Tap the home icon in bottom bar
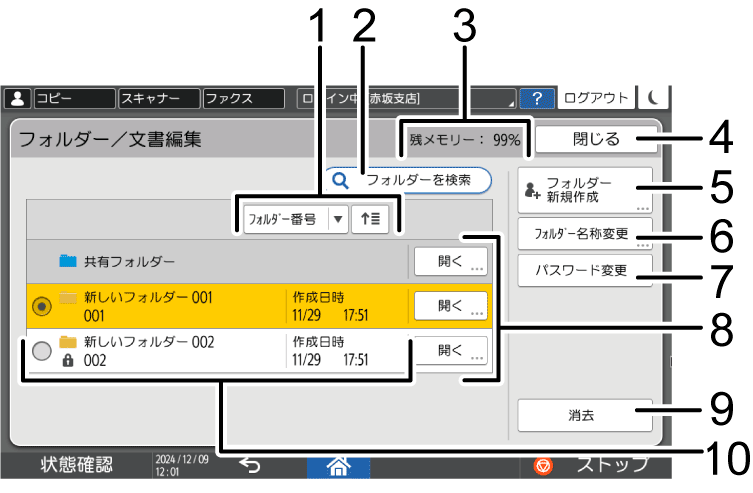The width and height of the screenshot is (753, 493). click(x=339, y=466)
